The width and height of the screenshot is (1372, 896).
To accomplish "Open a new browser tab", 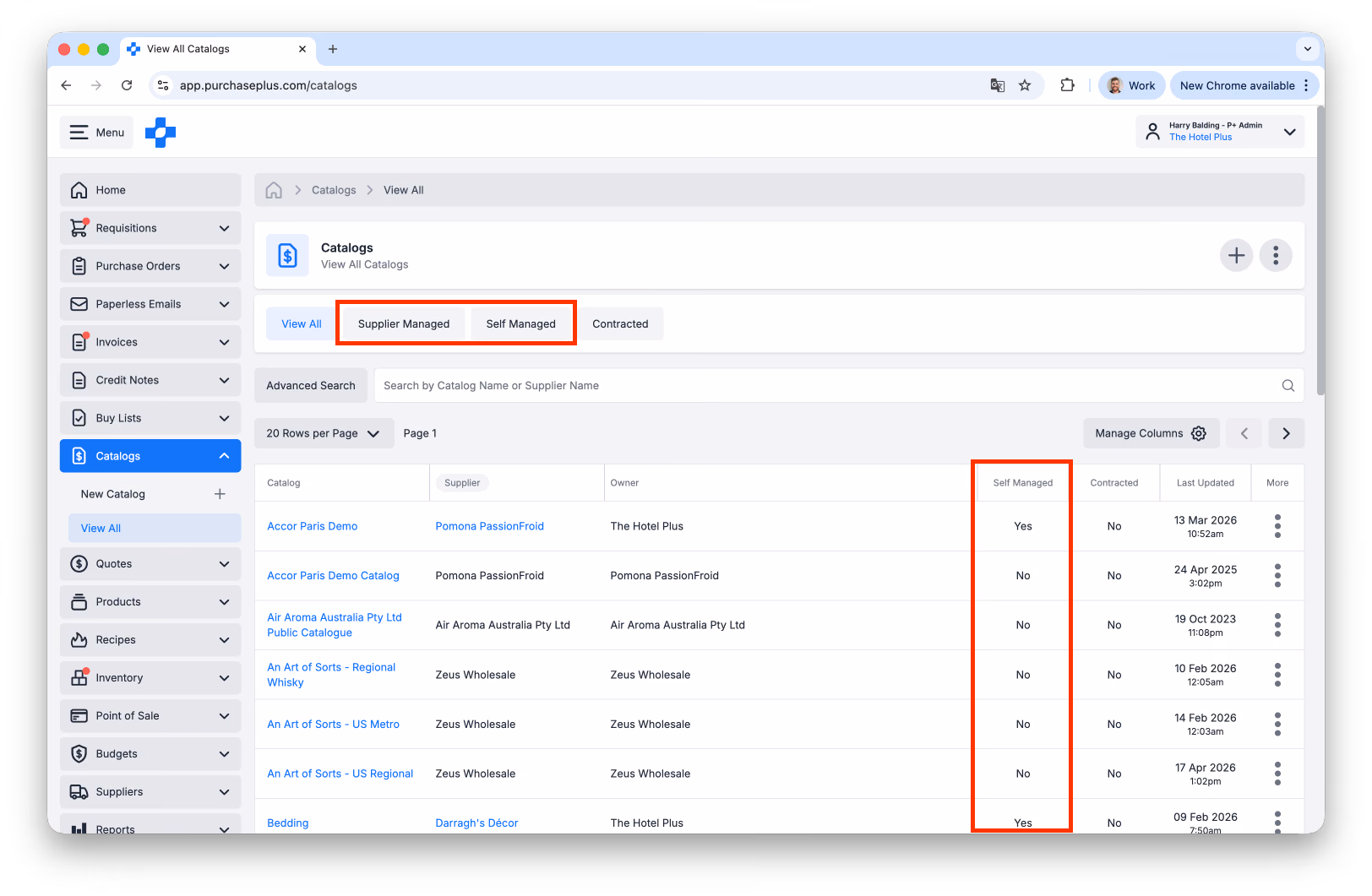I will [333, 49].
